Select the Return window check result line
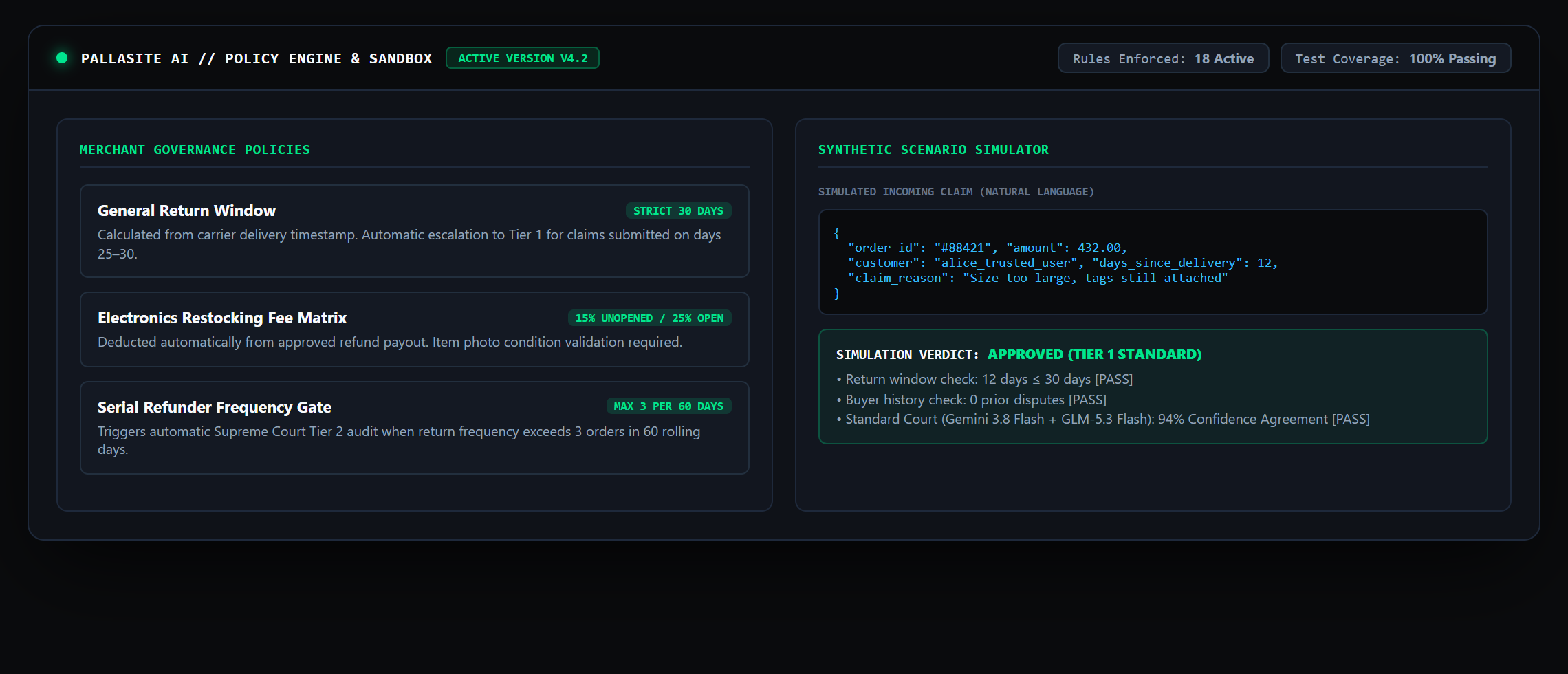Image resolution: width=1568 pixels, height=674 pixels. click(x=985, y=379)
